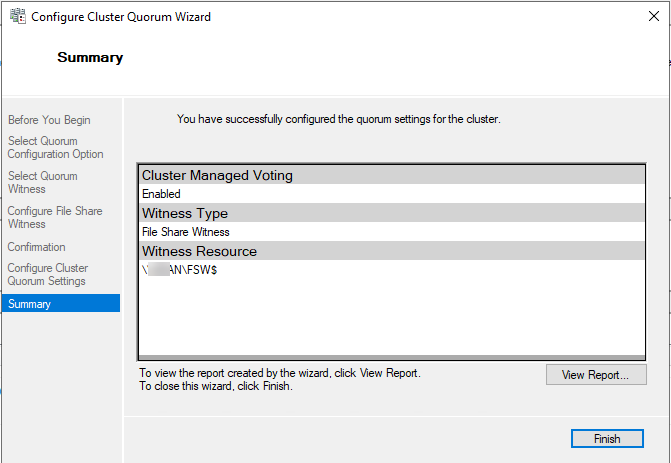The width and height of the screenshot is (671, 463).
Task: Click the Witness Resource header
Action: point(392,251)
